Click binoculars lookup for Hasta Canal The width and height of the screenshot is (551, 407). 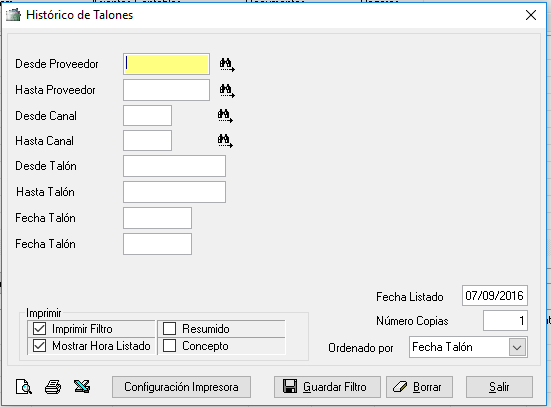tap(225, 141)
